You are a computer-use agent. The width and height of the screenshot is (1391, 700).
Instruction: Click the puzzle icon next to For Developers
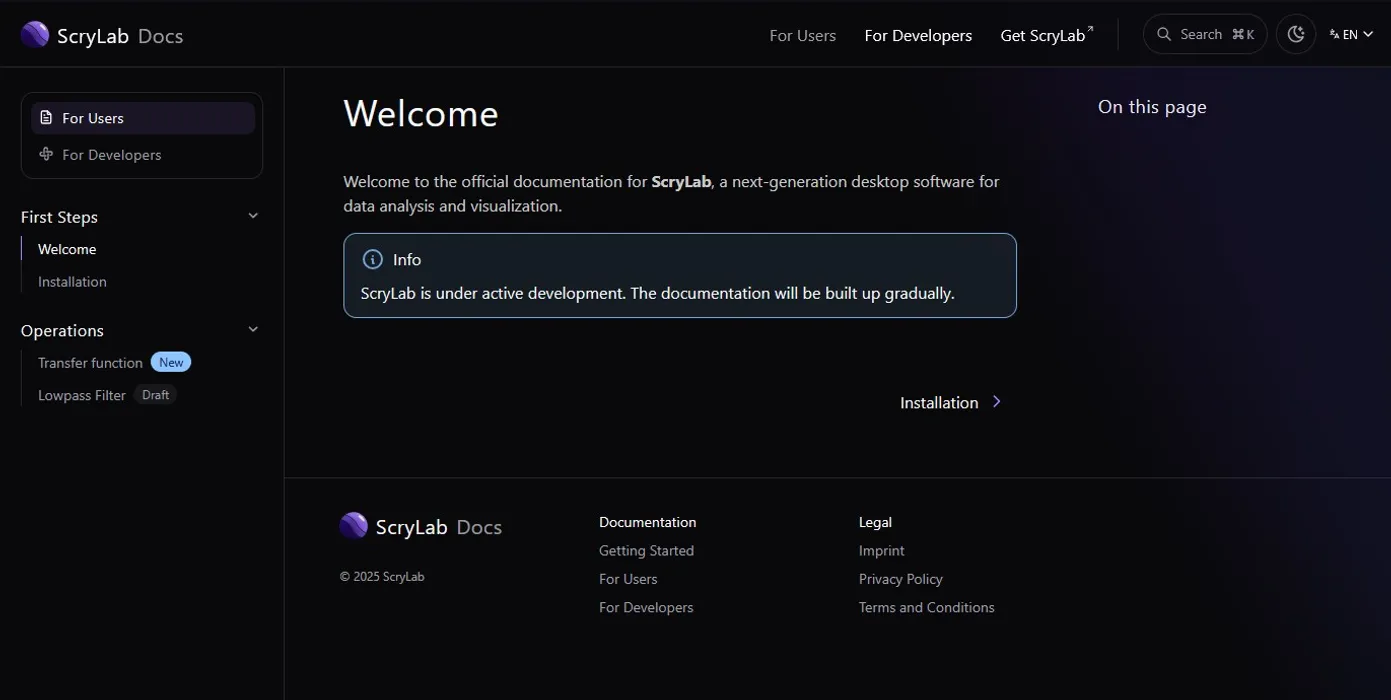[46, 154]
